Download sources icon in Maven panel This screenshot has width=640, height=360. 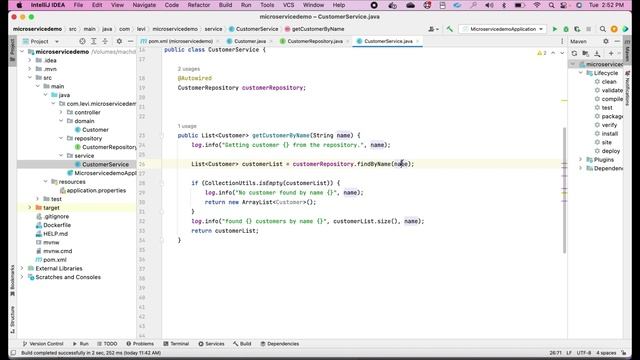597,53
